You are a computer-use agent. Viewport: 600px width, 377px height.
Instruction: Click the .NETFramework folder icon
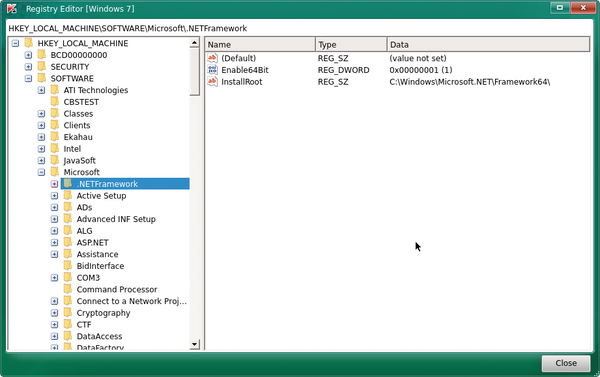pyautogui.click(x=68, y=183)
